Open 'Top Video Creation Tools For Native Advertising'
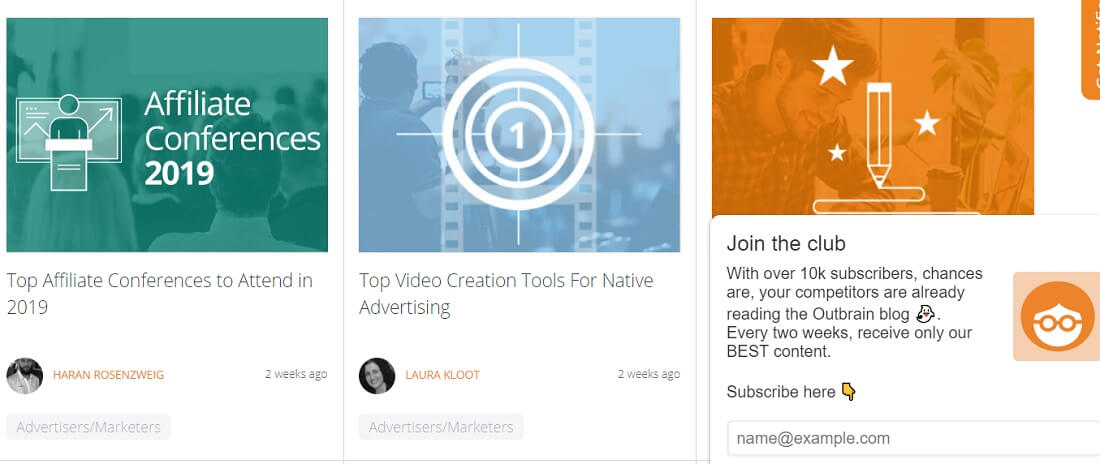 506,293
